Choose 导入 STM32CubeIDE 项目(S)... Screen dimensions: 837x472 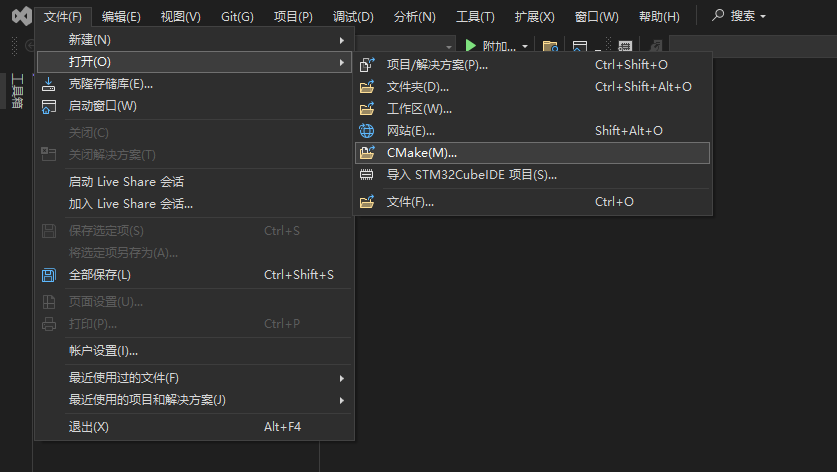(532, 175)
